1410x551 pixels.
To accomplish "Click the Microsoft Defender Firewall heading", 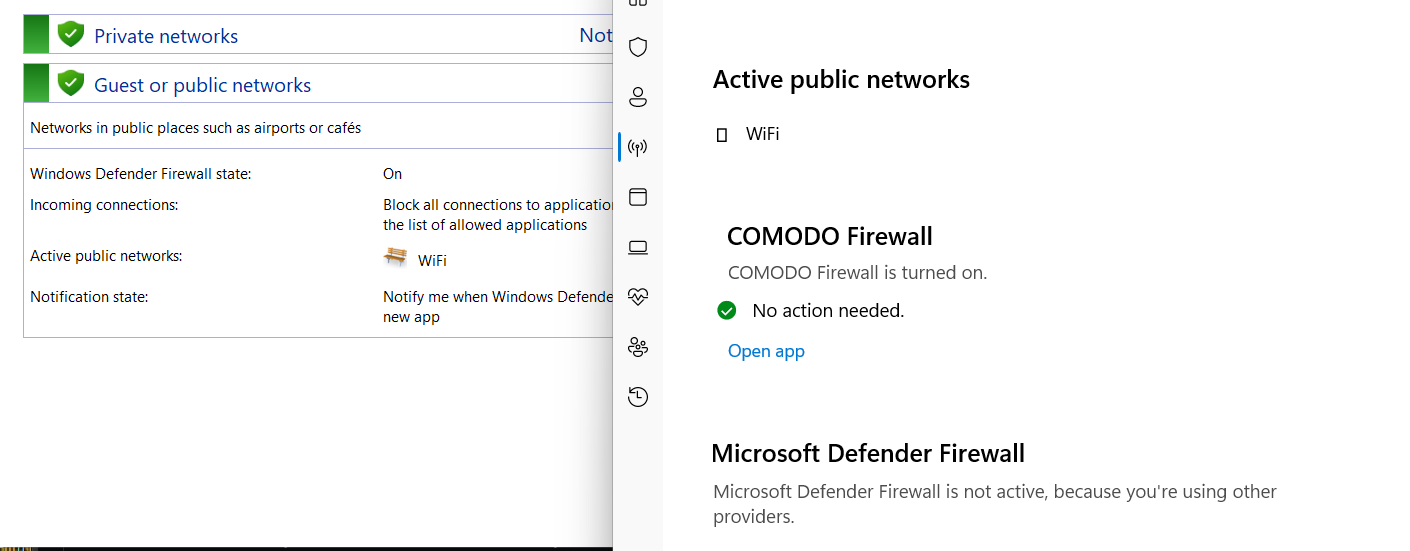I will click(x=868, y=454).
